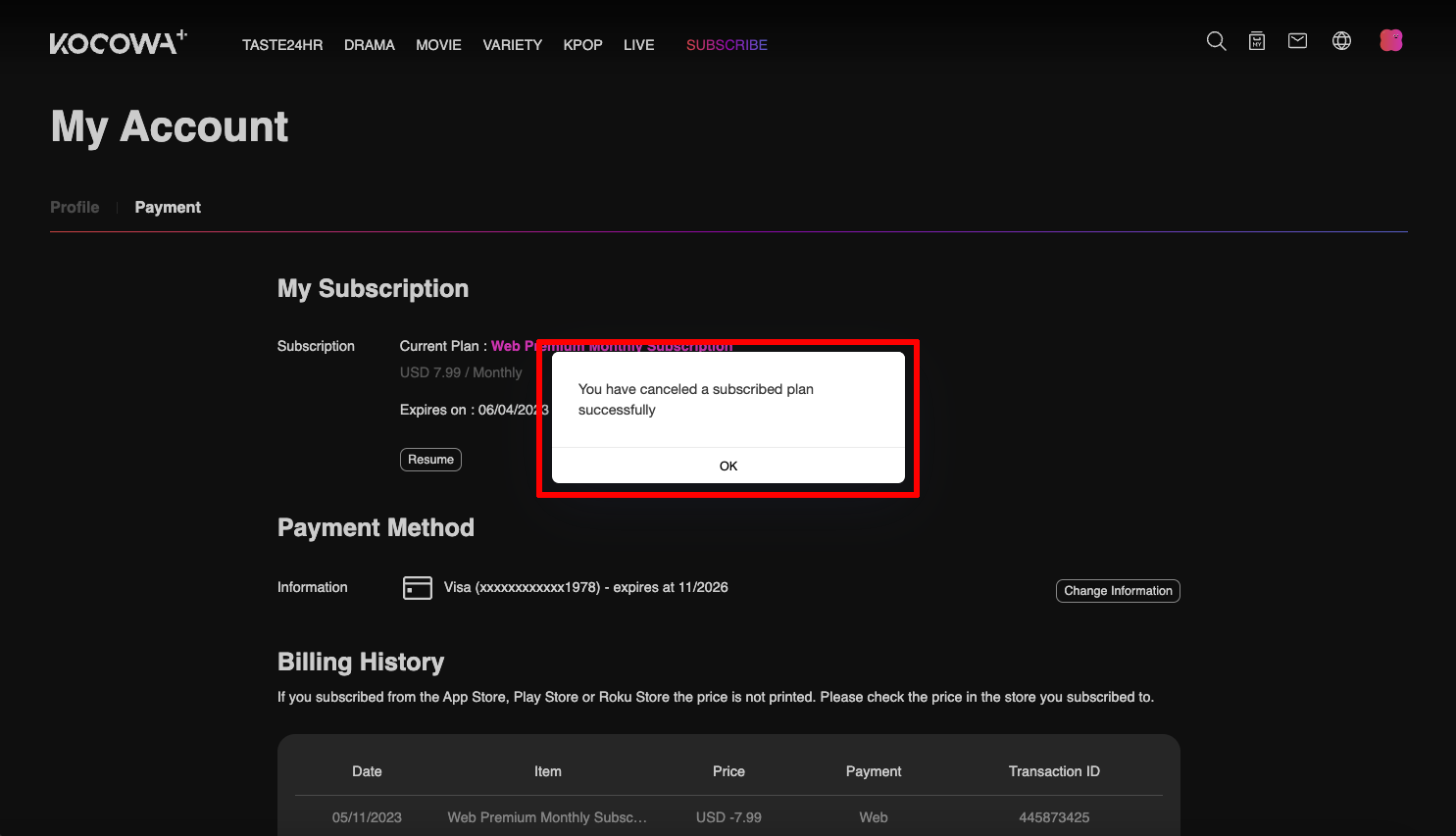This screenshot has height=836, width=1456.
Task: Open the mail inbox icon
Action: 1297,41
